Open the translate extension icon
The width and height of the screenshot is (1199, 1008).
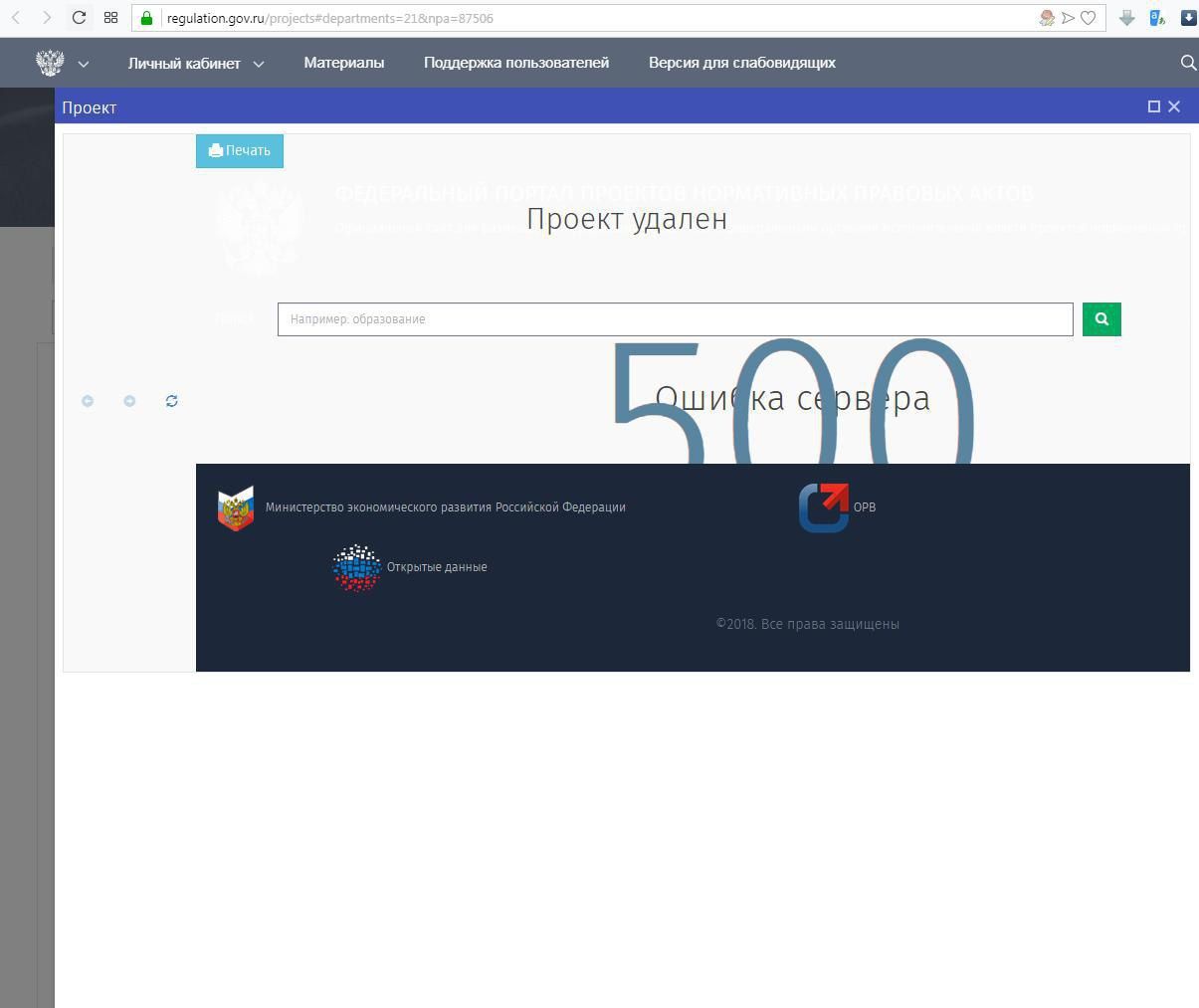(1157, 18)
